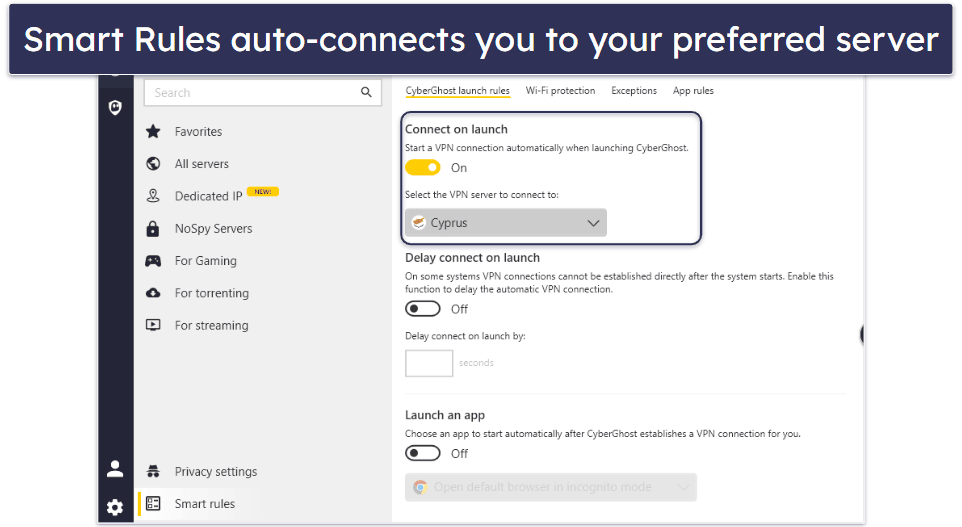Enable the Delay connect on launch toggle
The height and width of the screenshot is (527, 962).
(x=423, y=309)
